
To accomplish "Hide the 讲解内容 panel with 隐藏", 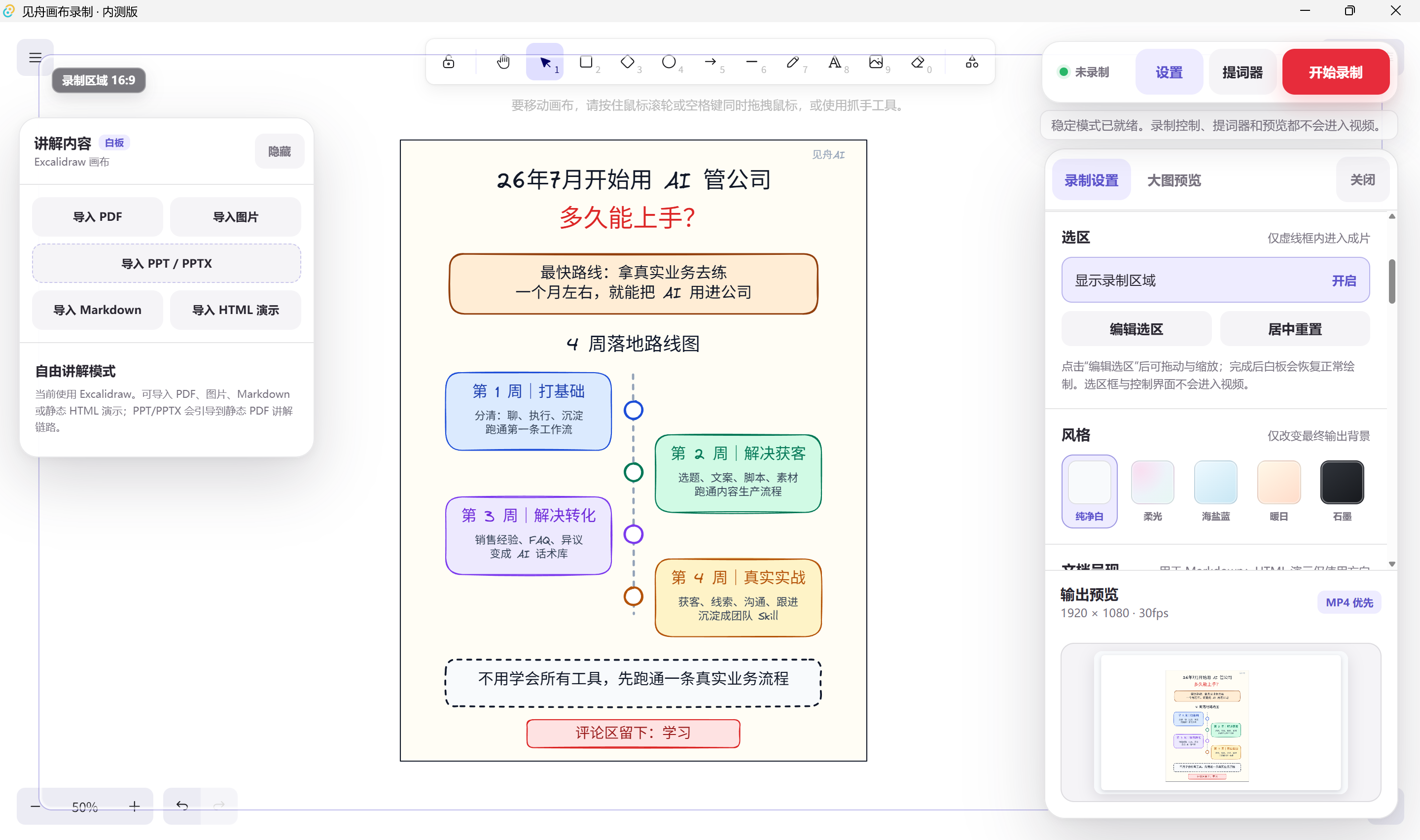I will (x=279, y=151).
